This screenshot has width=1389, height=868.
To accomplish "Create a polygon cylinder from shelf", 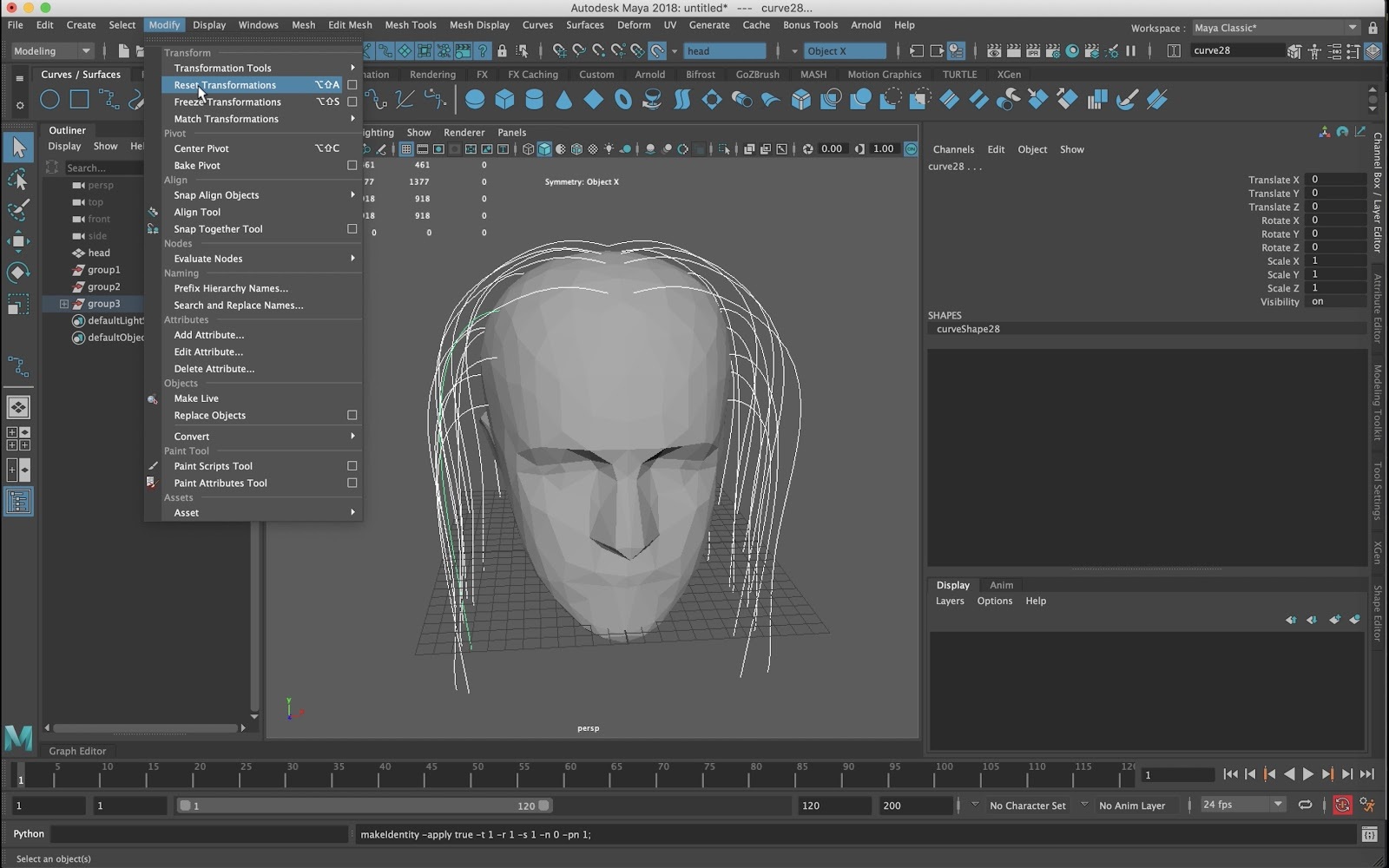I will pos(534,100).
